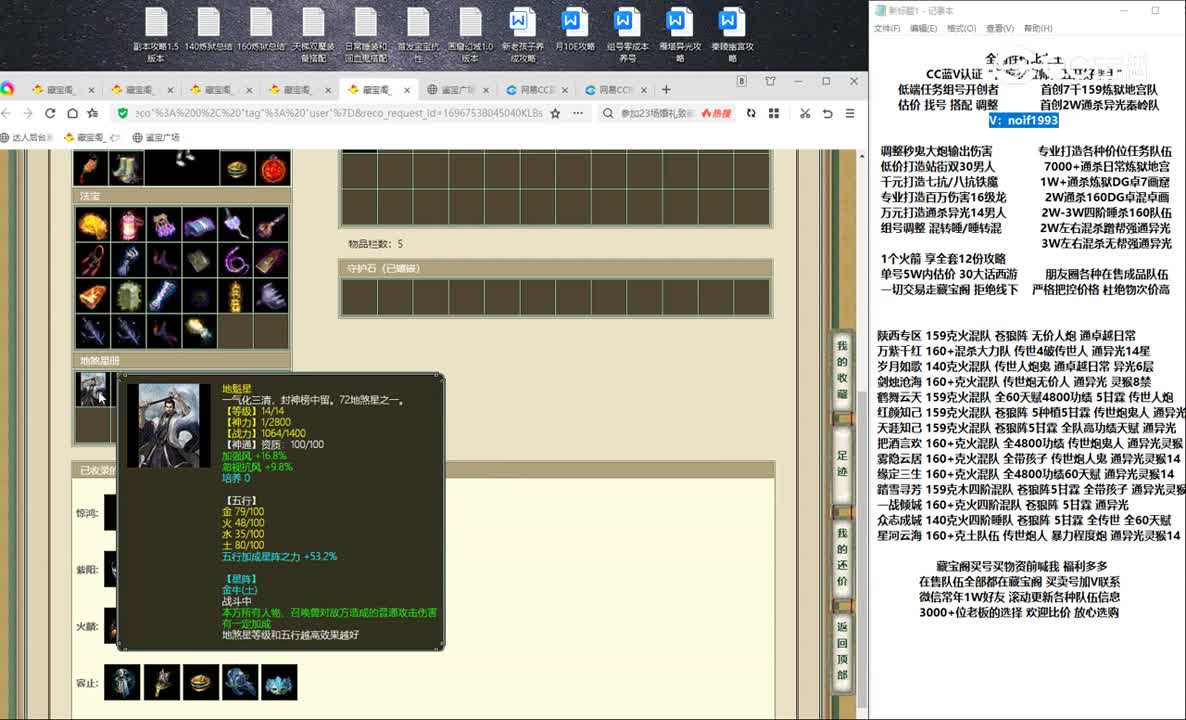Open the 160炼狱总结 desktop file
This screenshot has width=1186, height=720.
tap(261, 30)
